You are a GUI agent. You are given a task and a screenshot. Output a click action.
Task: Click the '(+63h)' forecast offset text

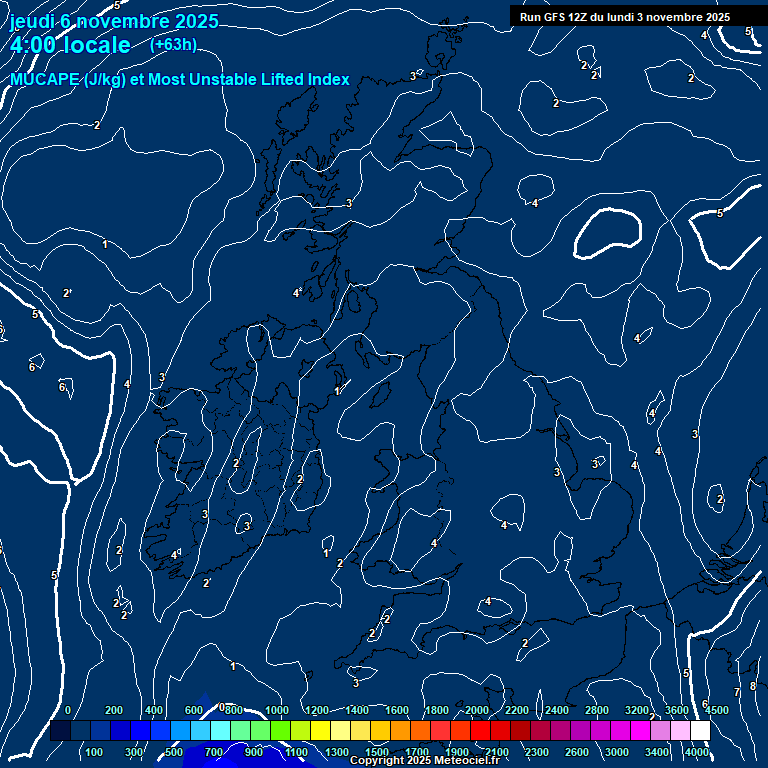[173, 45]
